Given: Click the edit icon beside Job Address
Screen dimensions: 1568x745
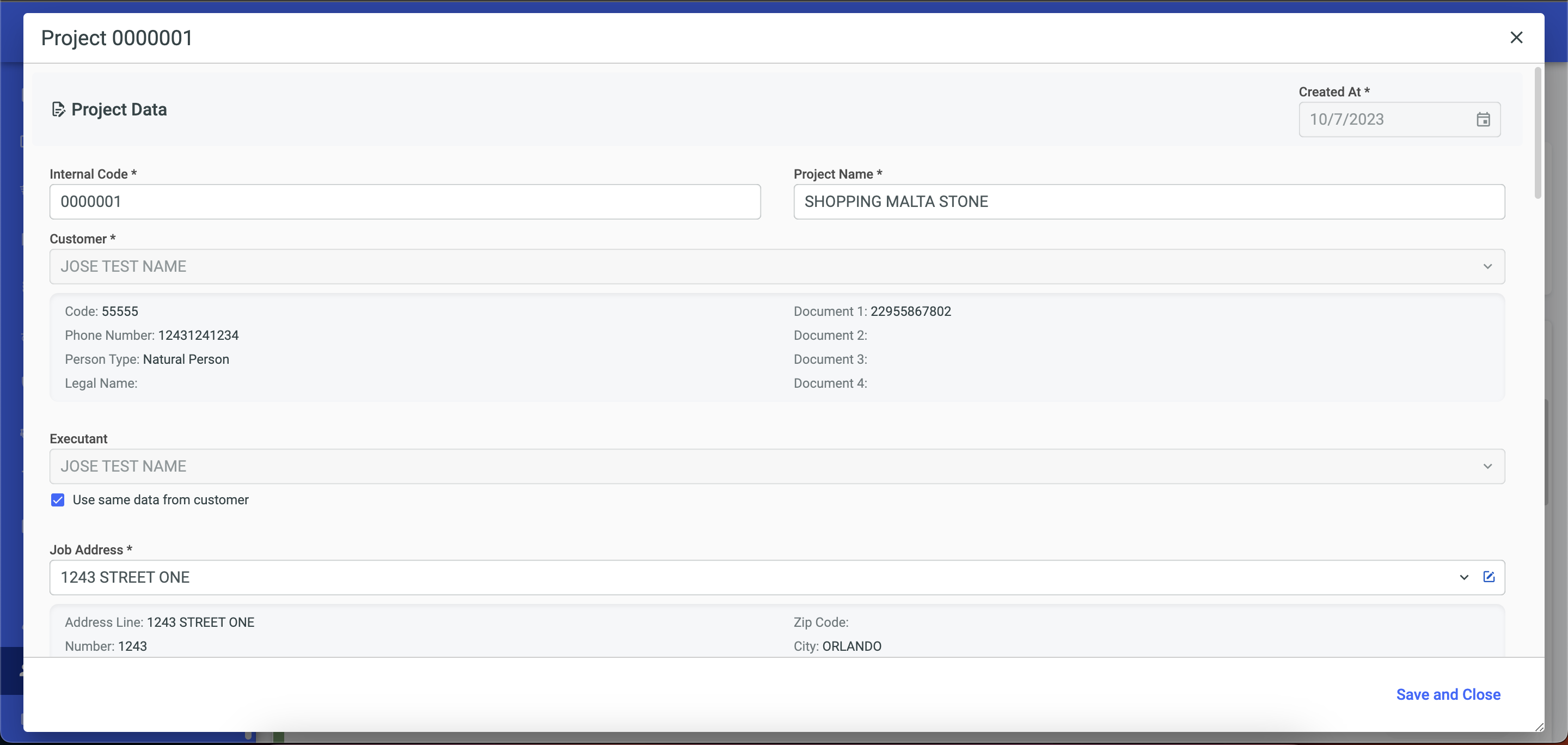Looking at the screenshot, I should 1489,577.
